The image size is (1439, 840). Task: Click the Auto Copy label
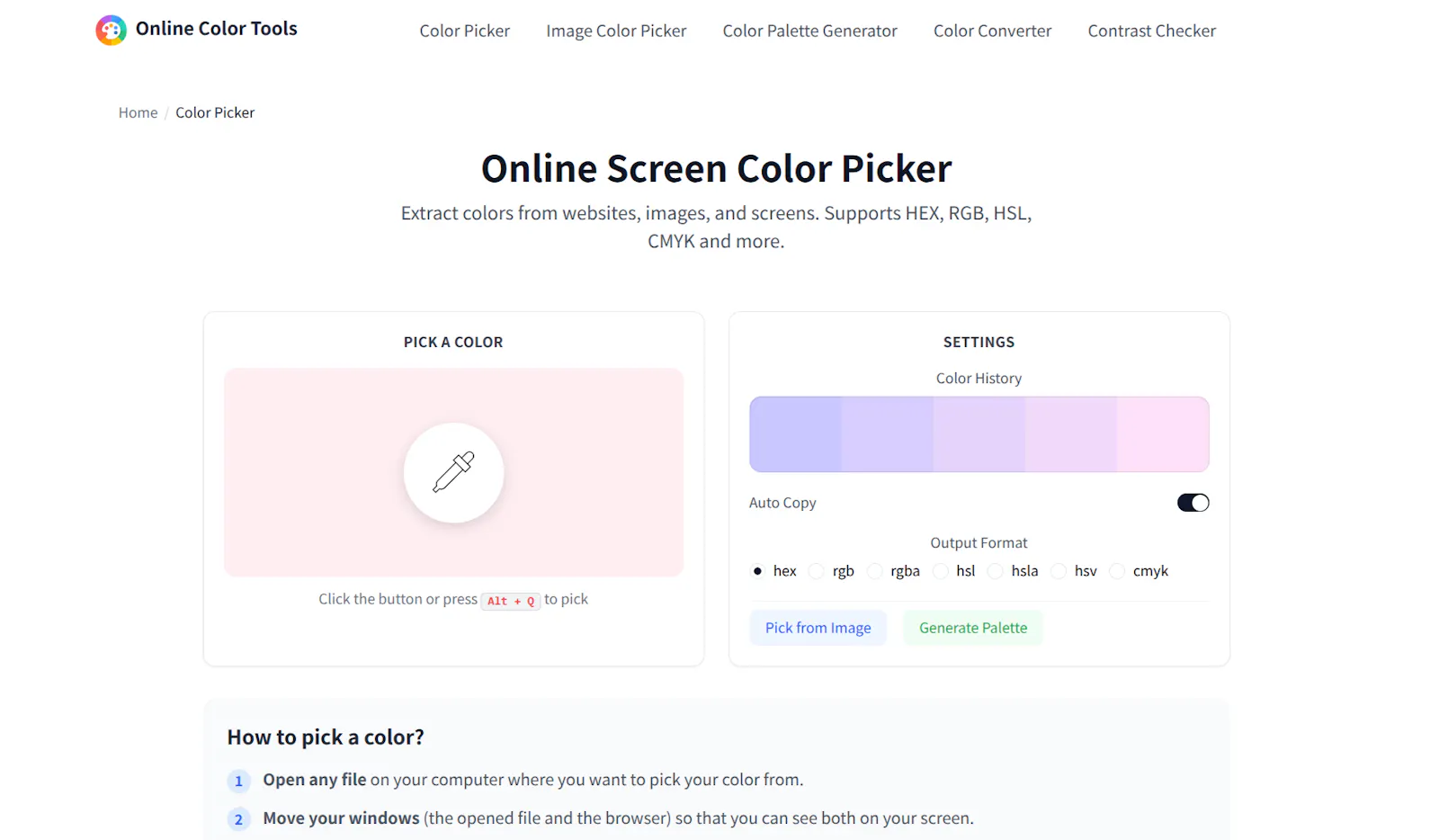point(782,503)
